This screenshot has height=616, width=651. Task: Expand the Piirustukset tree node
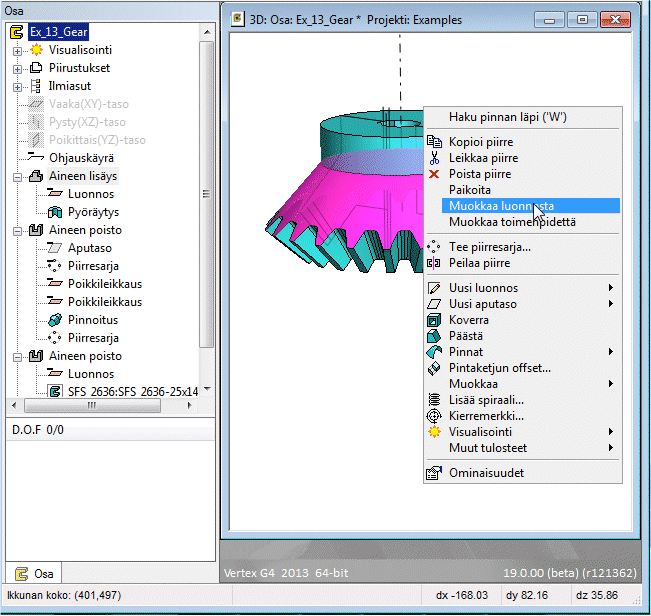click(x=17, y=68)
